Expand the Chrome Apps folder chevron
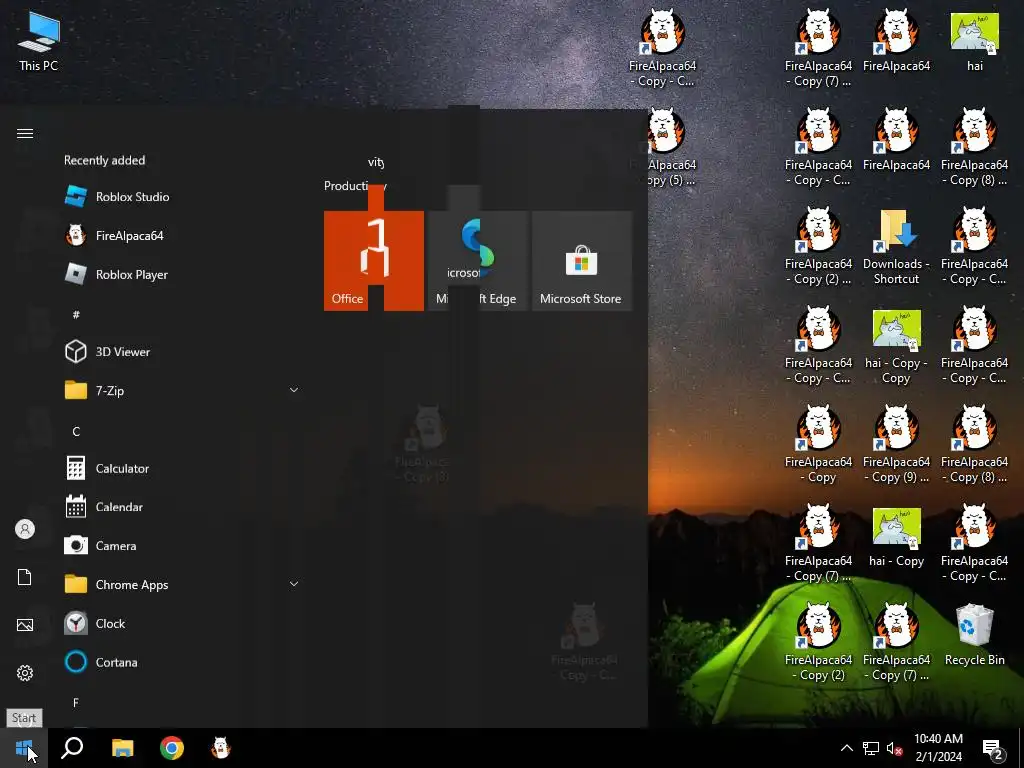 [x=294, y=584]
